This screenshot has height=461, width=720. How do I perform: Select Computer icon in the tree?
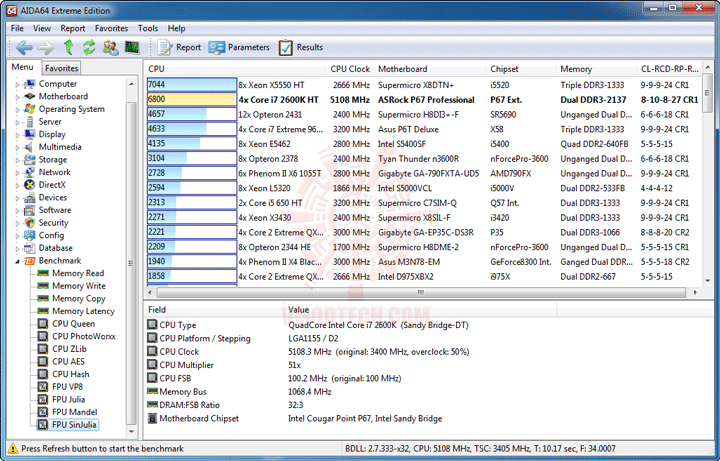(30, 84)
